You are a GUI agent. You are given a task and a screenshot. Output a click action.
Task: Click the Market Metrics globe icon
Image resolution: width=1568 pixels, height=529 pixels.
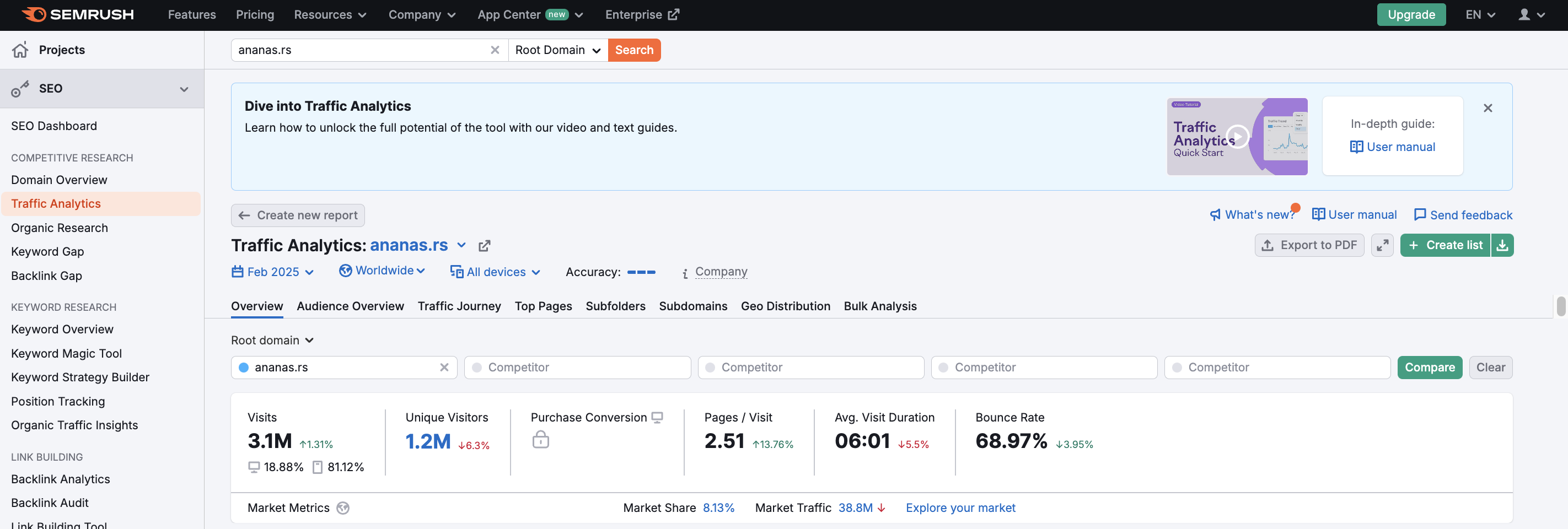(x=343, y=508)
